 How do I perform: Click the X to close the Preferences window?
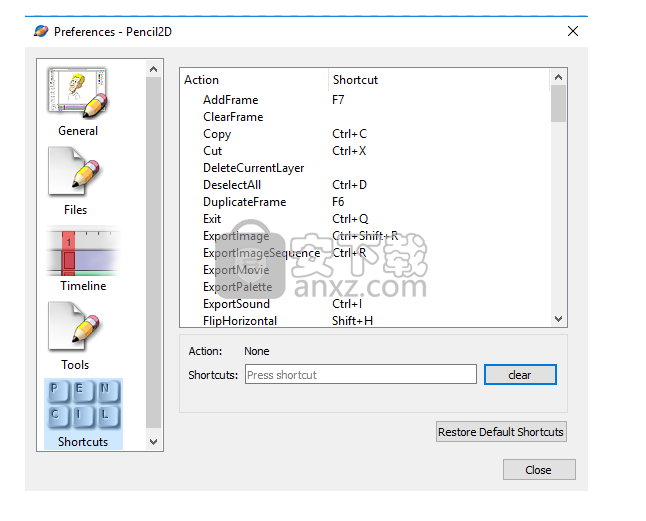(x=573, y=31)
